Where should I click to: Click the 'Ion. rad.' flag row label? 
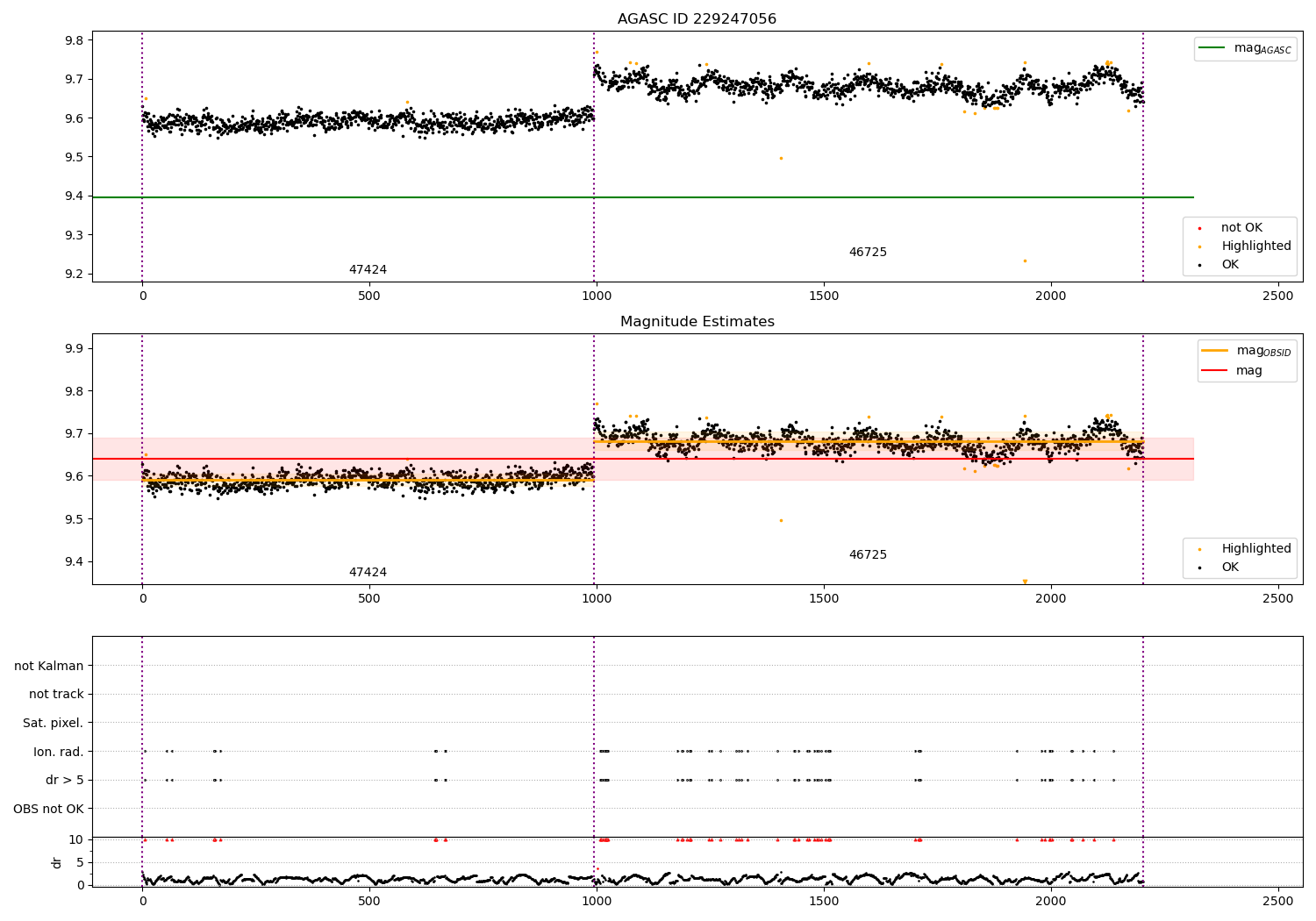click(x=59, y=752)
